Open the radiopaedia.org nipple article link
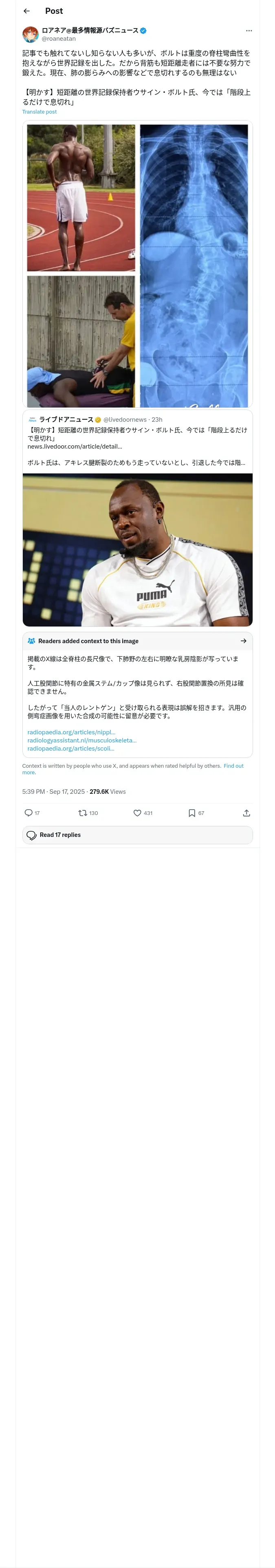The image size is (275, 1568). tap(71, 732)
